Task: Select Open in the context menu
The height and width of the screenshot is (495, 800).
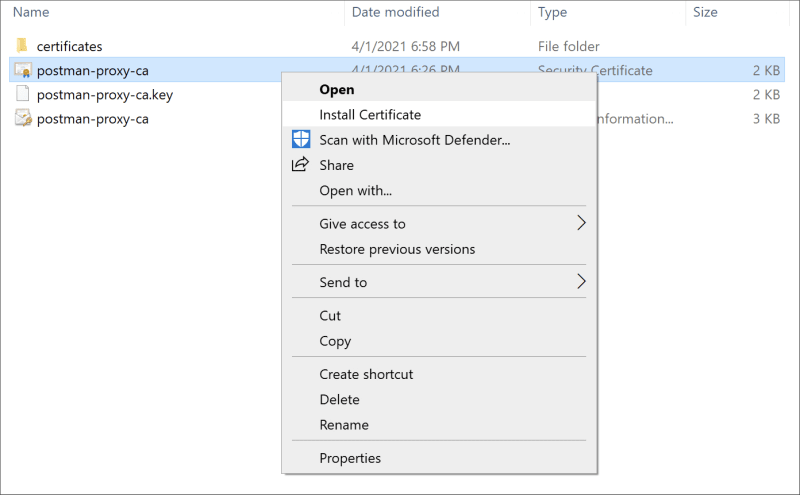Action: [337, 89]
